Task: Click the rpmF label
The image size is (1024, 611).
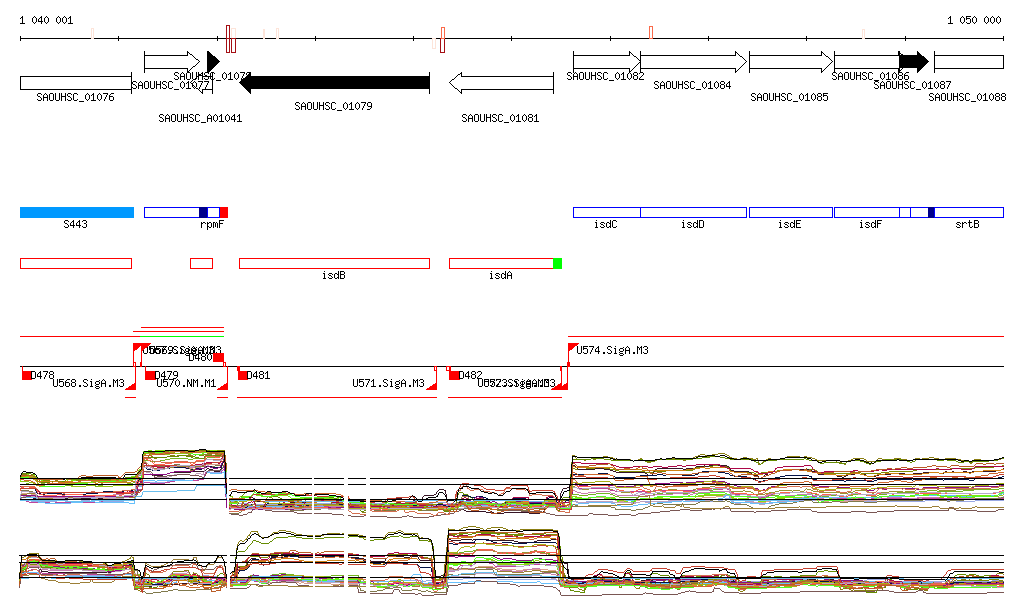Action: (212, 224)
